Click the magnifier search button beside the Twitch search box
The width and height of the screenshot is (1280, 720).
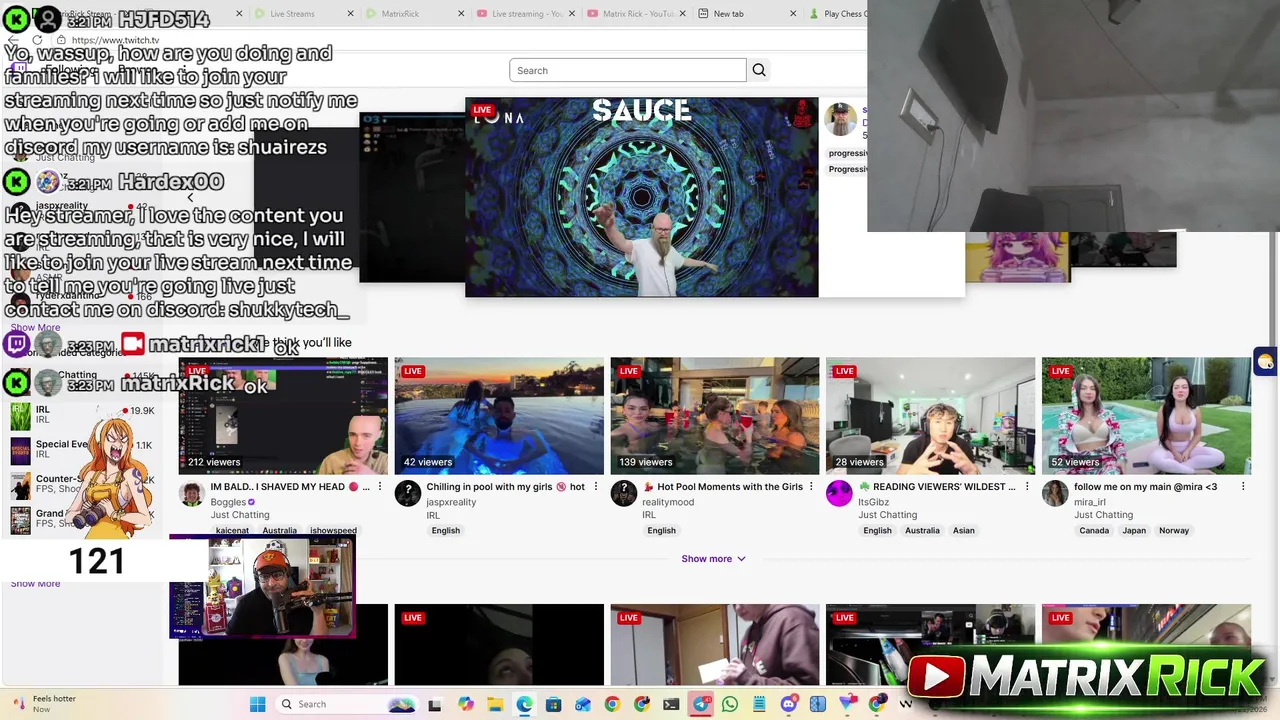(759, 70)
